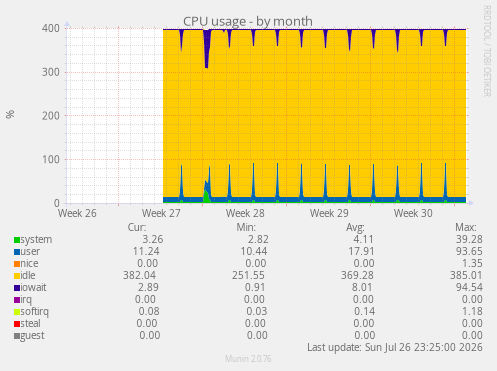Click user average value 17.91
This screenshot has height=371, width=497.
tap(361, 252)
